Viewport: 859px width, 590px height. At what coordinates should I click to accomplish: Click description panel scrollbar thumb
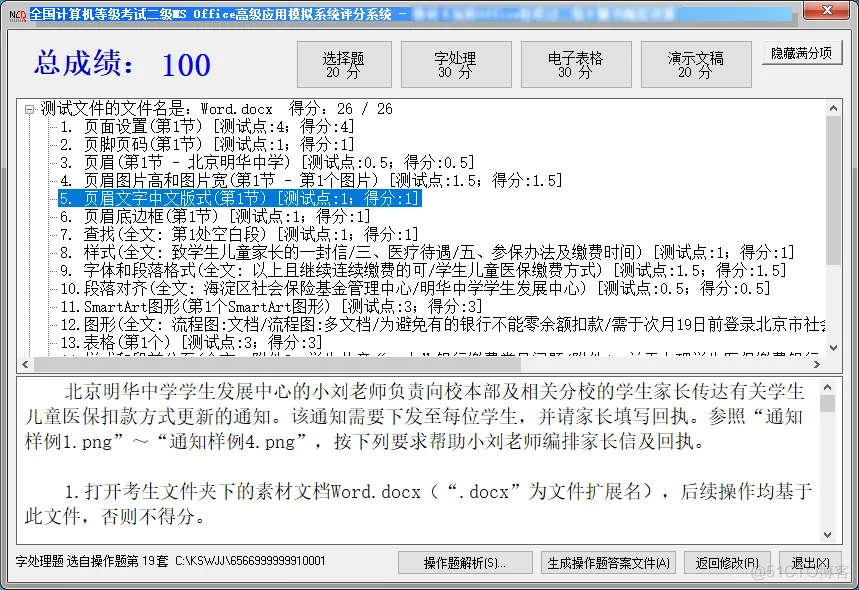click(x=827, y=404)
